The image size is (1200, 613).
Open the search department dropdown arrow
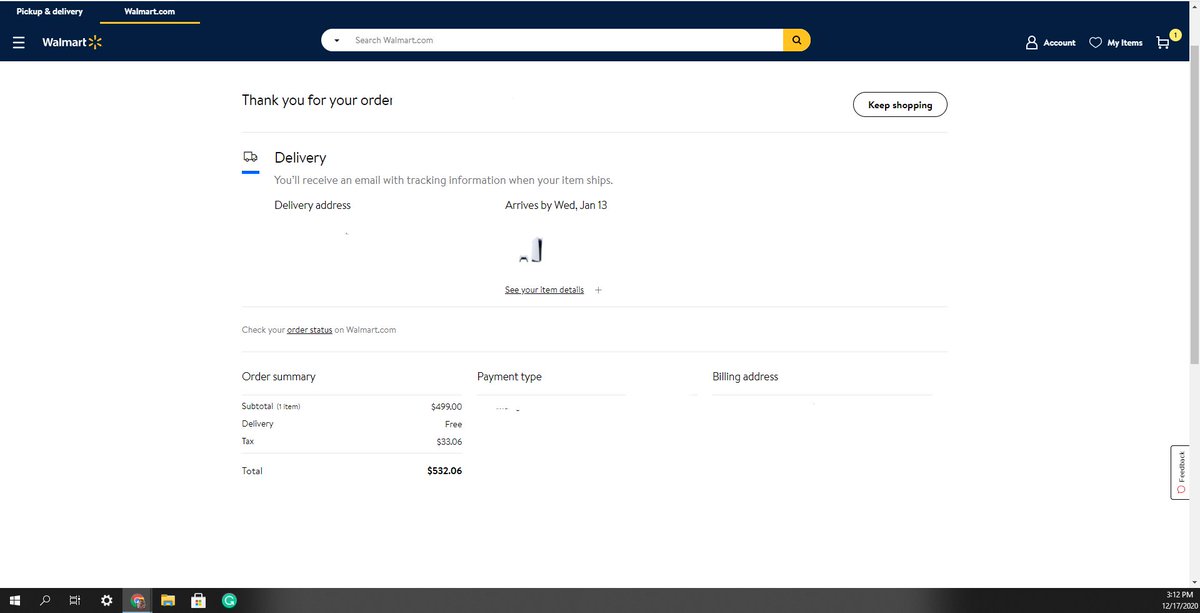coord(337,41)
